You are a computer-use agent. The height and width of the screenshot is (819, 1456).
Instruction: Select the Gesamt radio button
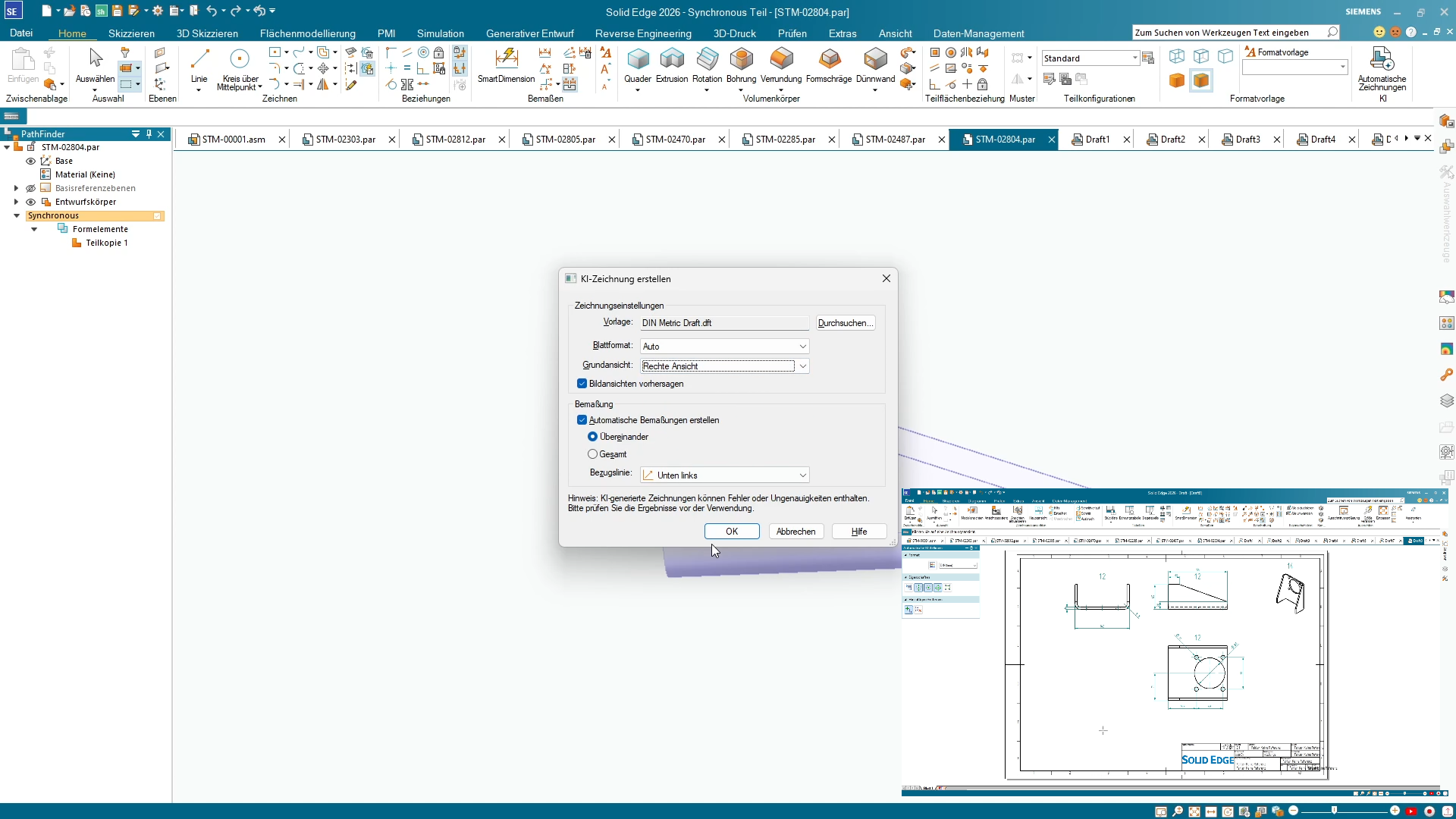pos(593,454)
